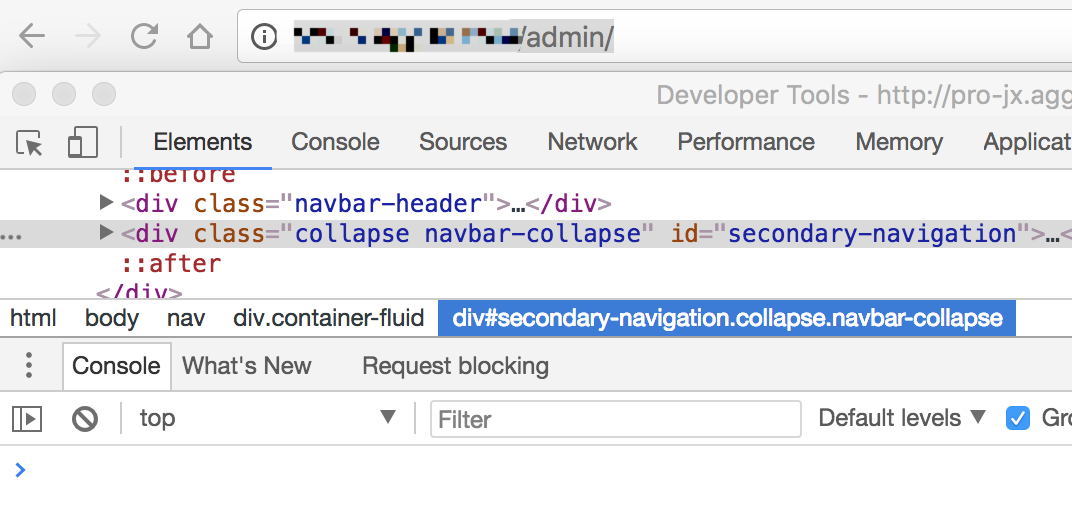Reload the page with the refresh icon
The image size is (1072, 515).
click(144, 36)
